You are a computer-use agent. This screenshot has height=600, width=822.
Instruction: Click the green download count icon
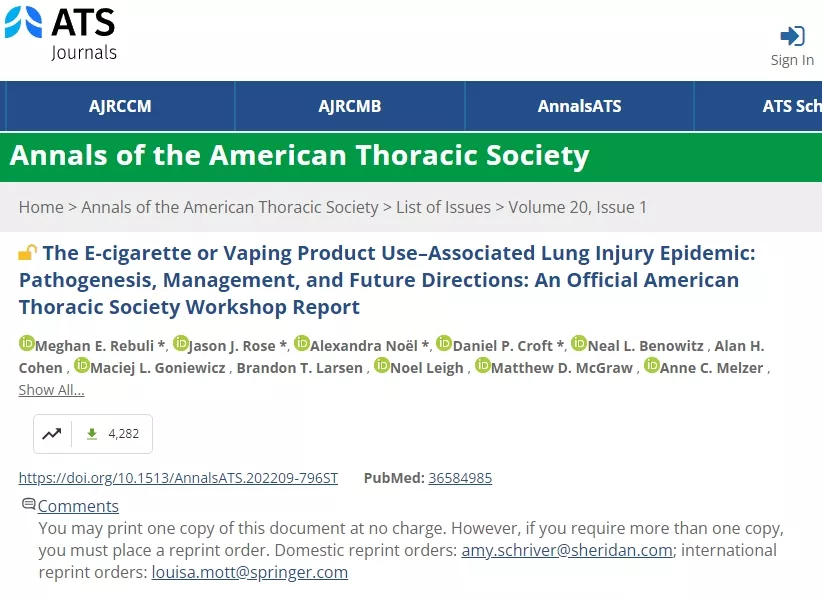(x=92, y=434)
